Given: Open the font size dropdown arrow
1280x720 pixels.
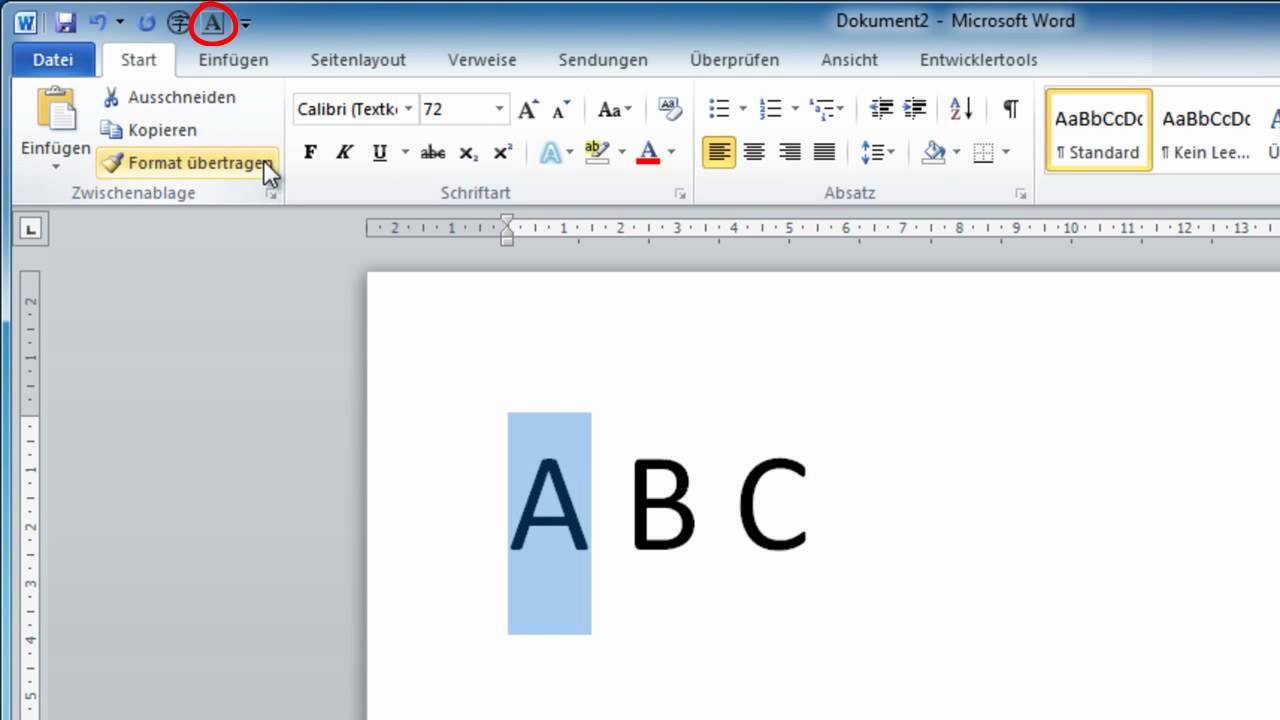Looking at the screenshot, I should (499, 109).
